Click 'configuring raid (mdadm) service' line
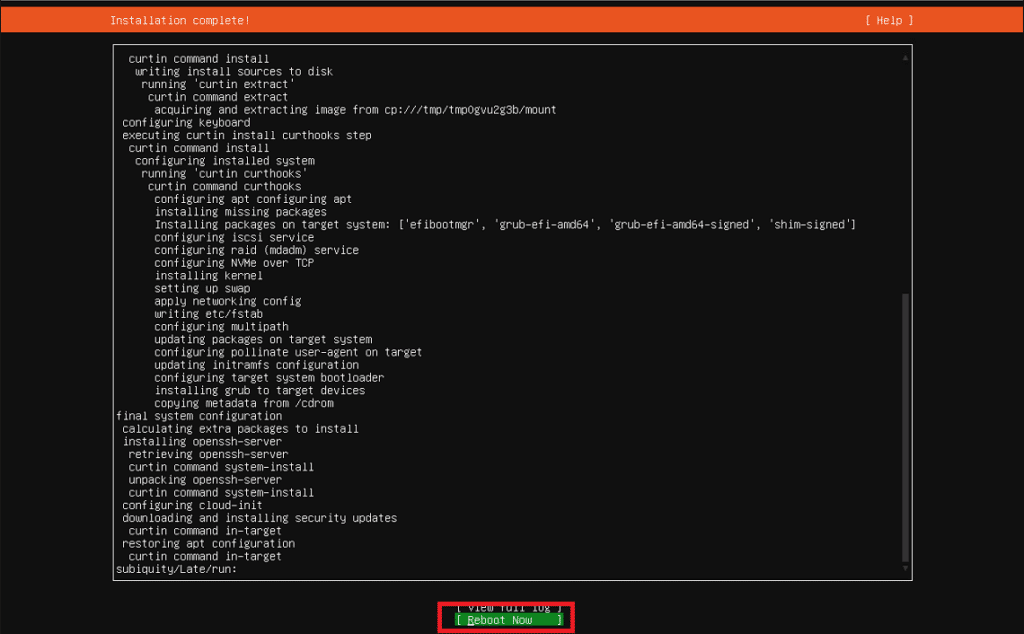 [256, 250]
